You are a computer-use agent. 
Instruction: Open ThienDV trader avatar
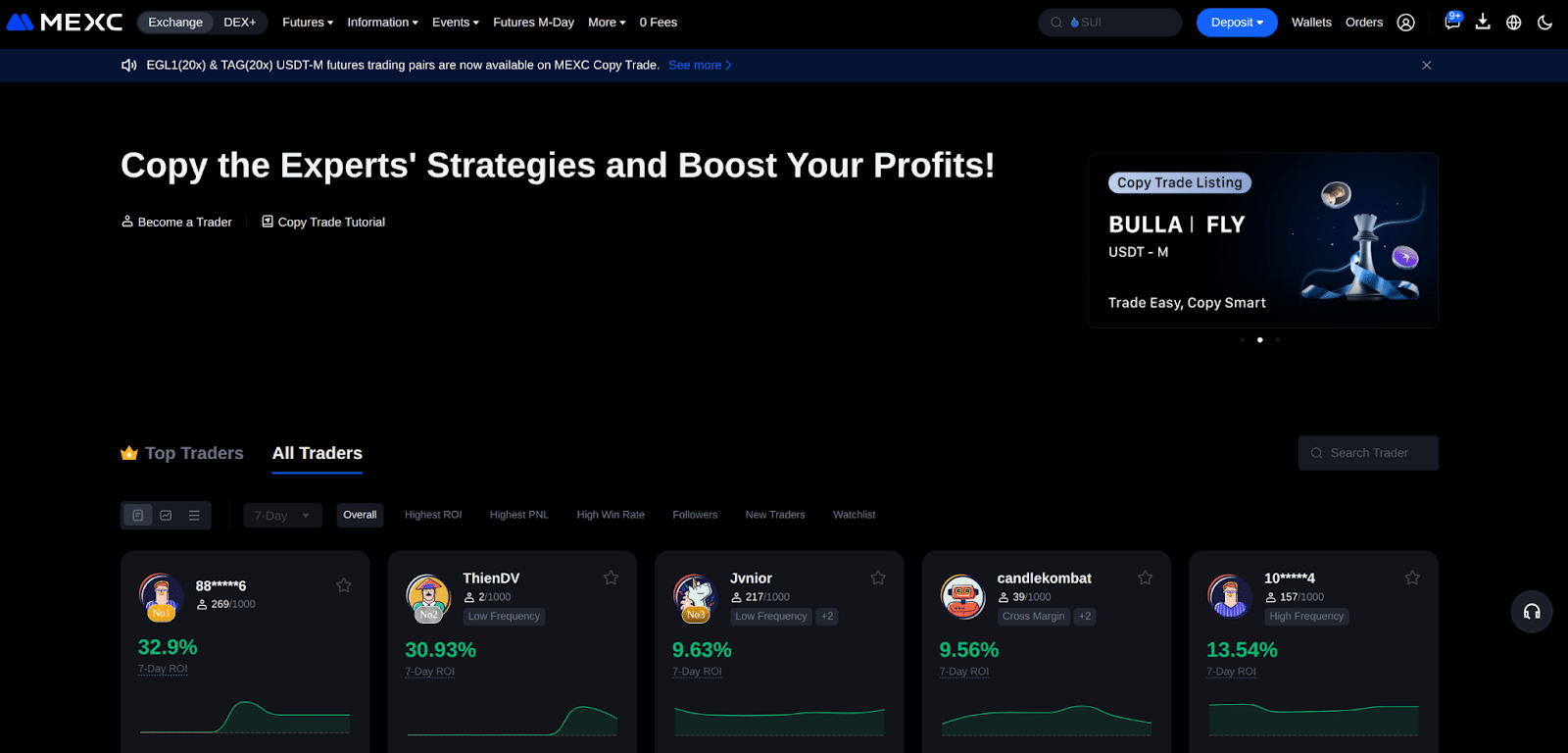coord(429,598)
